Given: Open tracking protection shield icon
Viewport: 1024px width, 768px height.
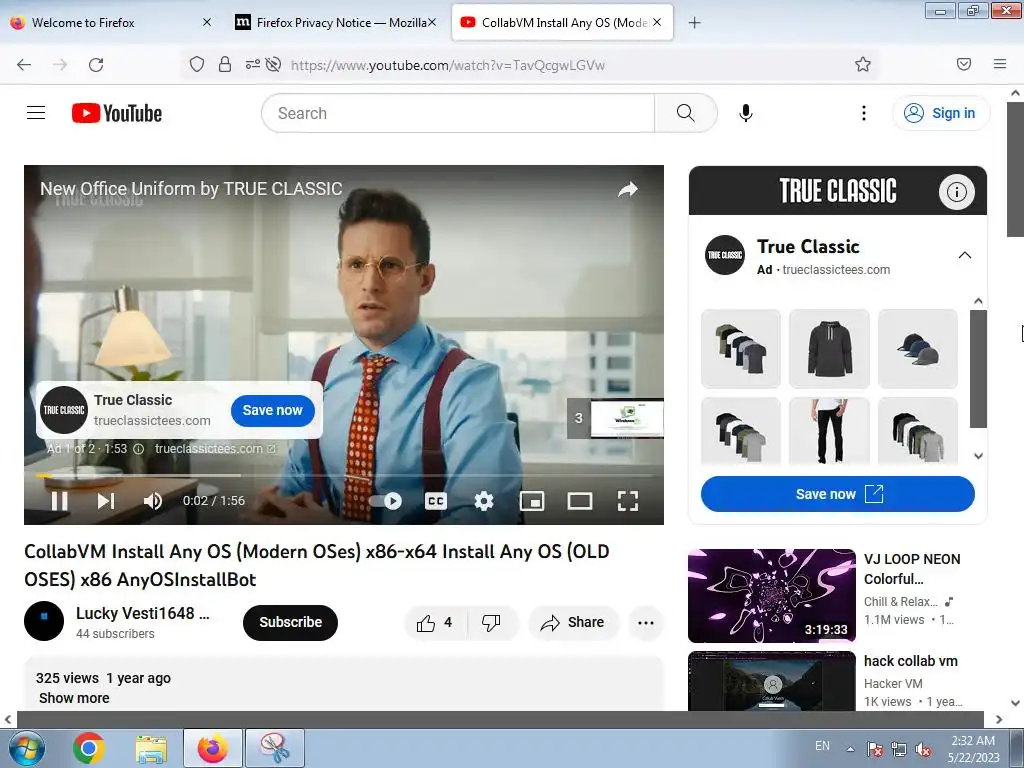Looking at the screenshot, I should coord(197,64).
